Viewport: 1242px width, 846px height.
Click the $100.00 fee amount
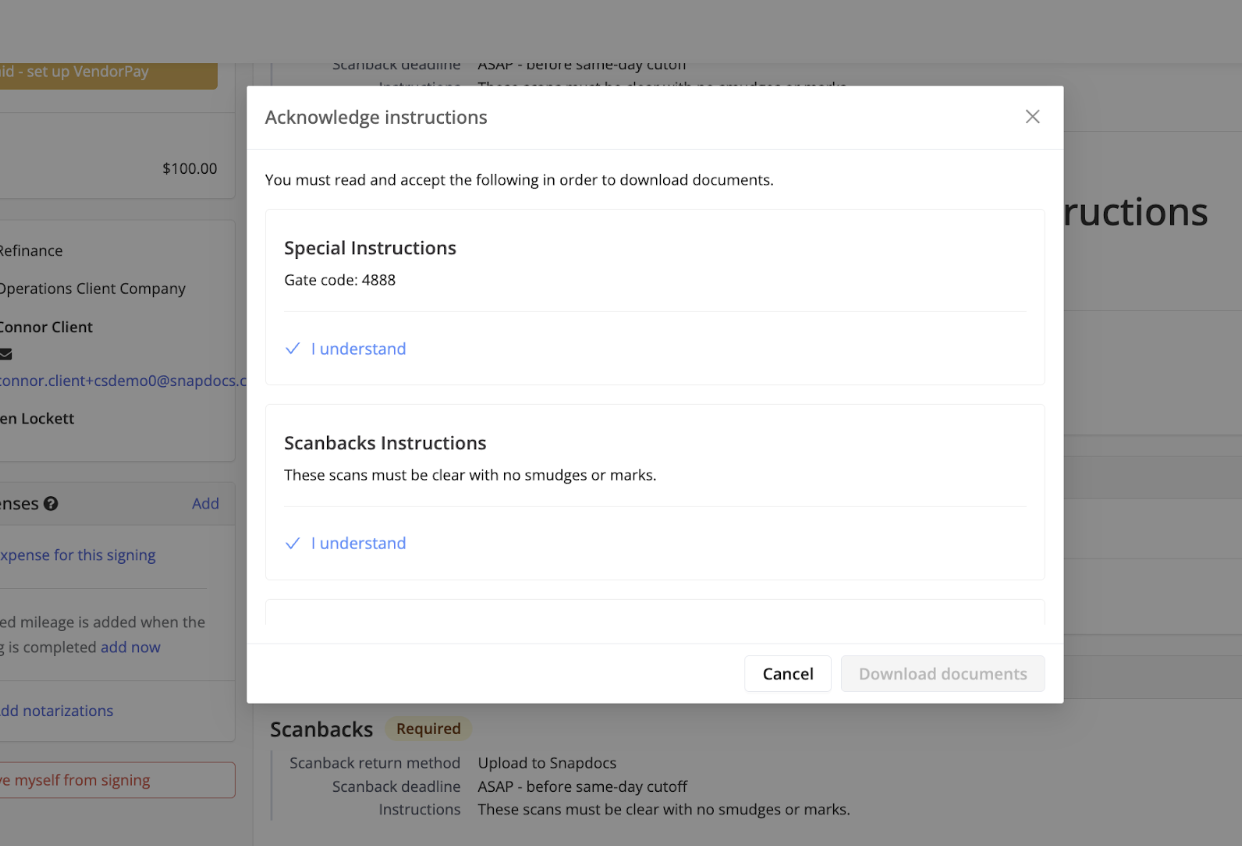[x=190, y=168]
